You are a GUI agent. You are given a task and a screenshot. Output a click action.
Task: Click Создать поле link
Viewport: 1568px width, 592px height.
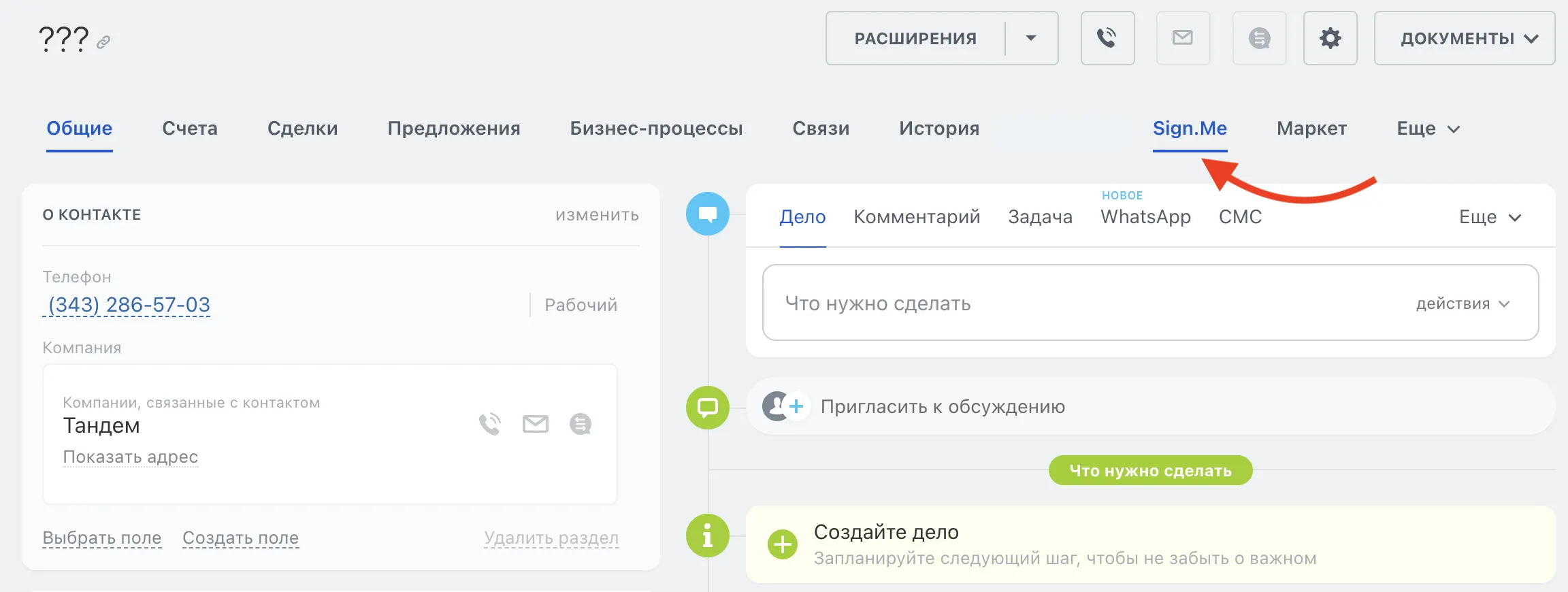click(240, 538)
